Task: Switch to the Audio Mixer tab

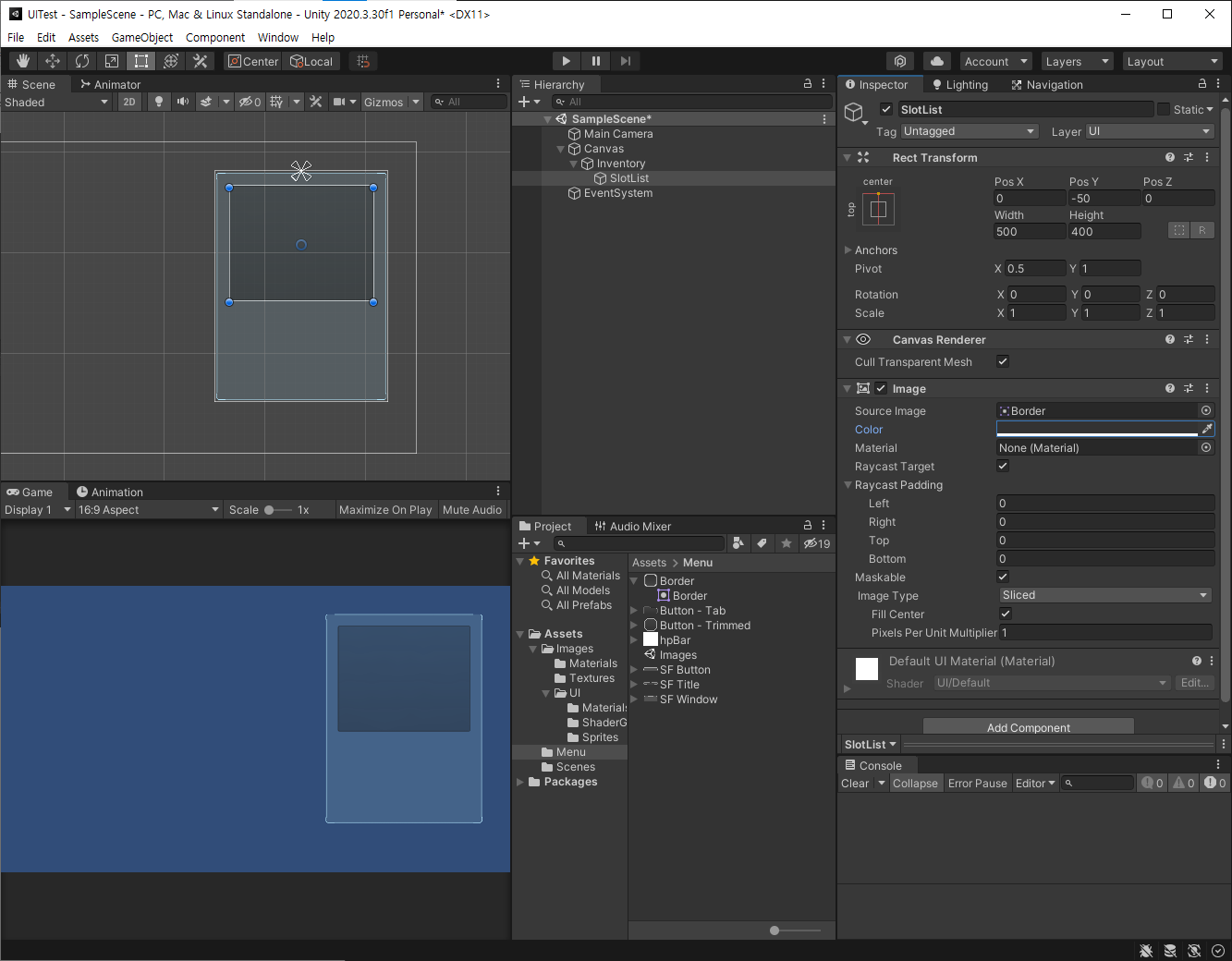Action: point(633,526)
